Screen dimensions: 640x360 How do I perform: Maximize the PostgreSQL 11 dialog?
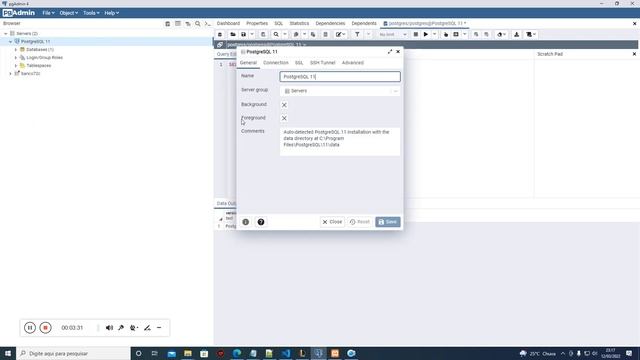point(390,52)
